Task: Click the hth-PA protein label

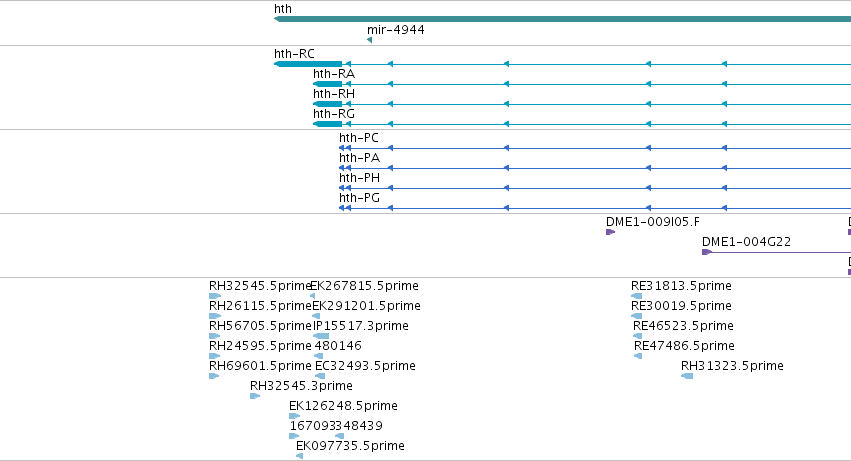Action: 359,158
